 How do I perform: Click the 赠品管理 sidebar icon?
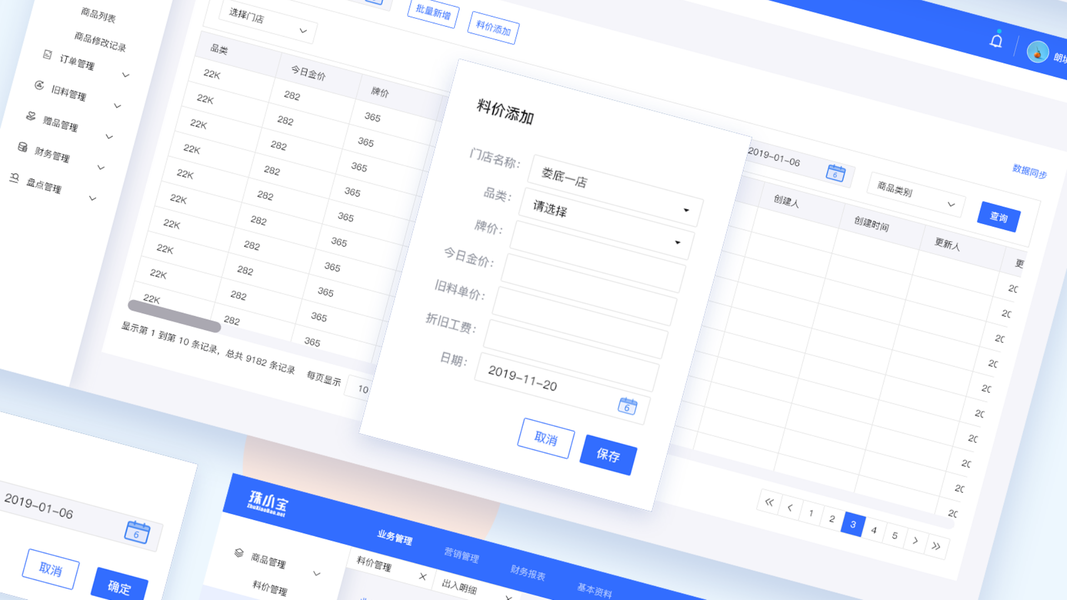pyautogui.click(x=31, y=116)
